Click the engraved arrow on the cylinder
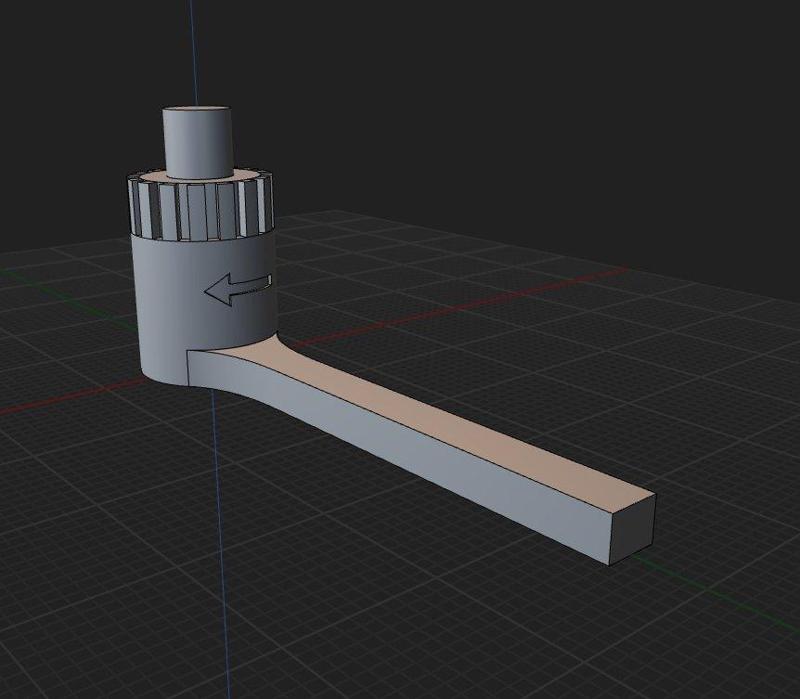The width and height of the screenshot is (800, 699). 238,289
